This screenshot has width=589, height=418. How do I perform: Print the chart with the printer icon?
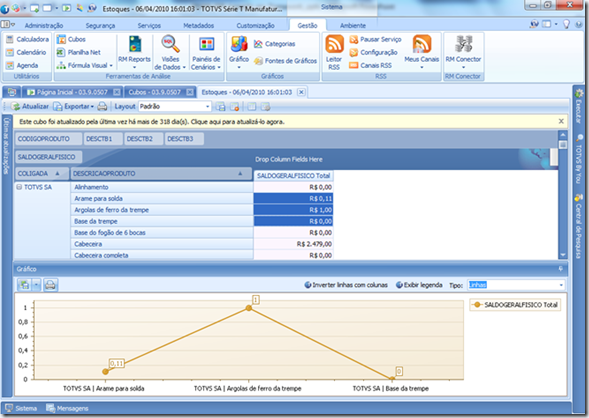pyautogui.click(x=50, y=285)
